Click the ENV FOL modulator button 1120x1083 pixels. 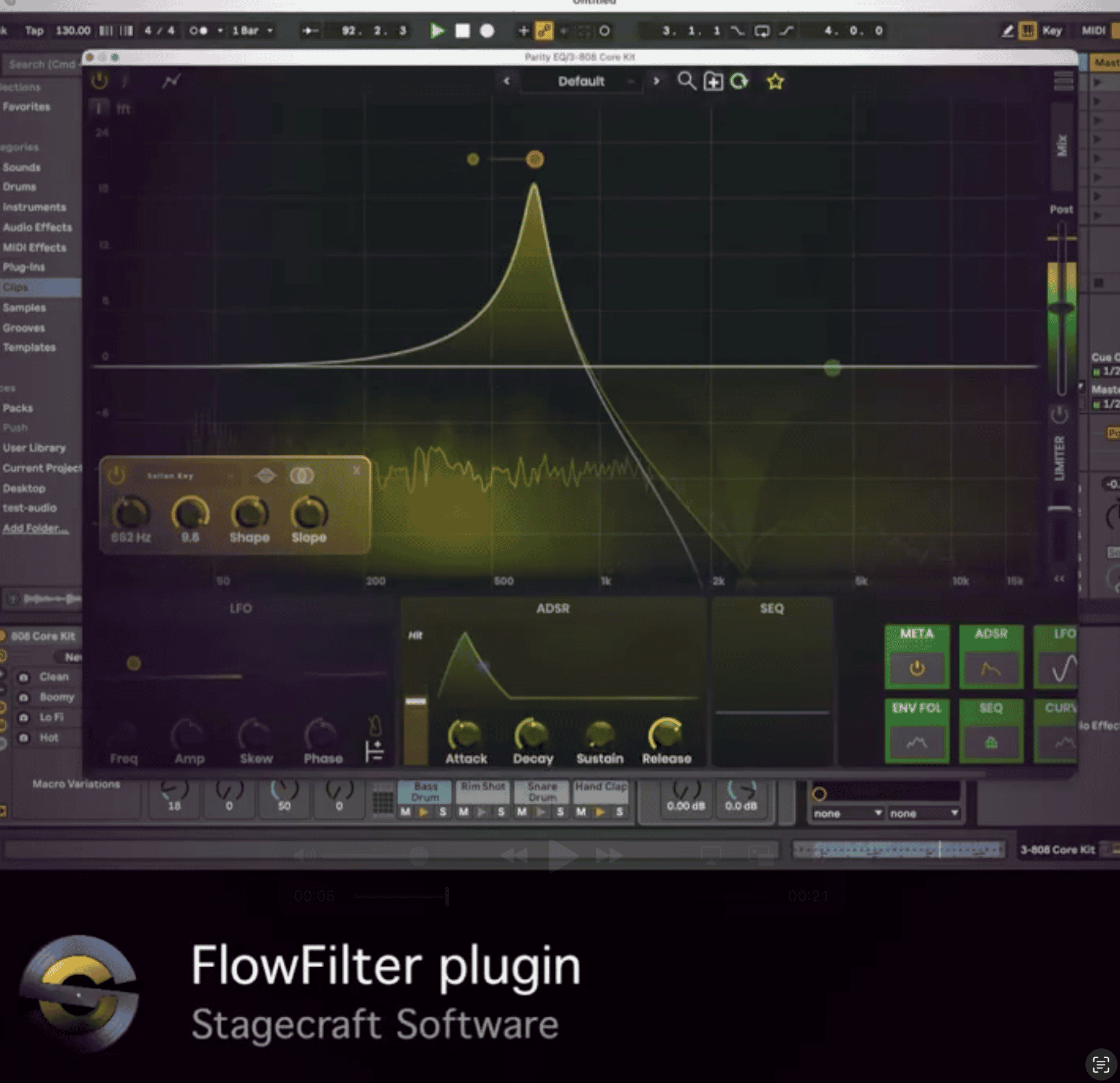coord(917,731)
